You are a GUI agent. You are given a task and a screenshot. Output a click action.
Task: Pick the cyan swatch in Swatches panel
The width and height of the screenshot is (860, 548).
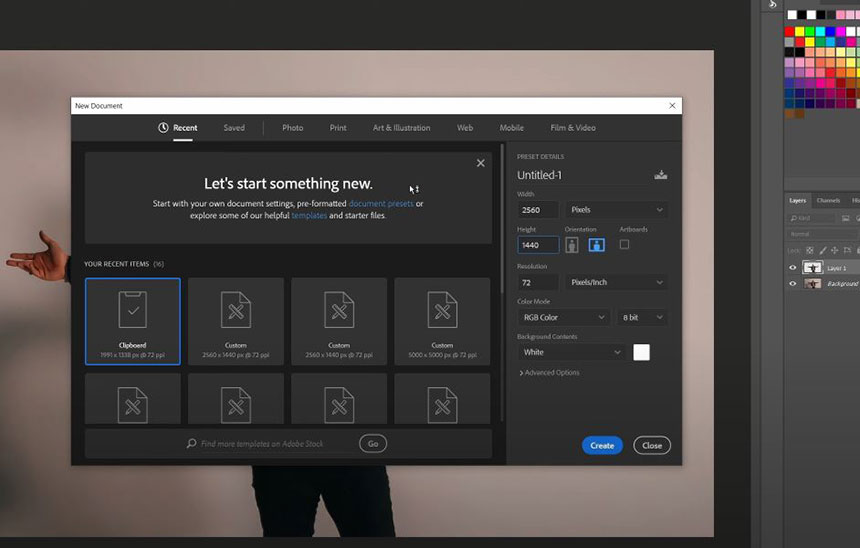(x=821, y=31)
